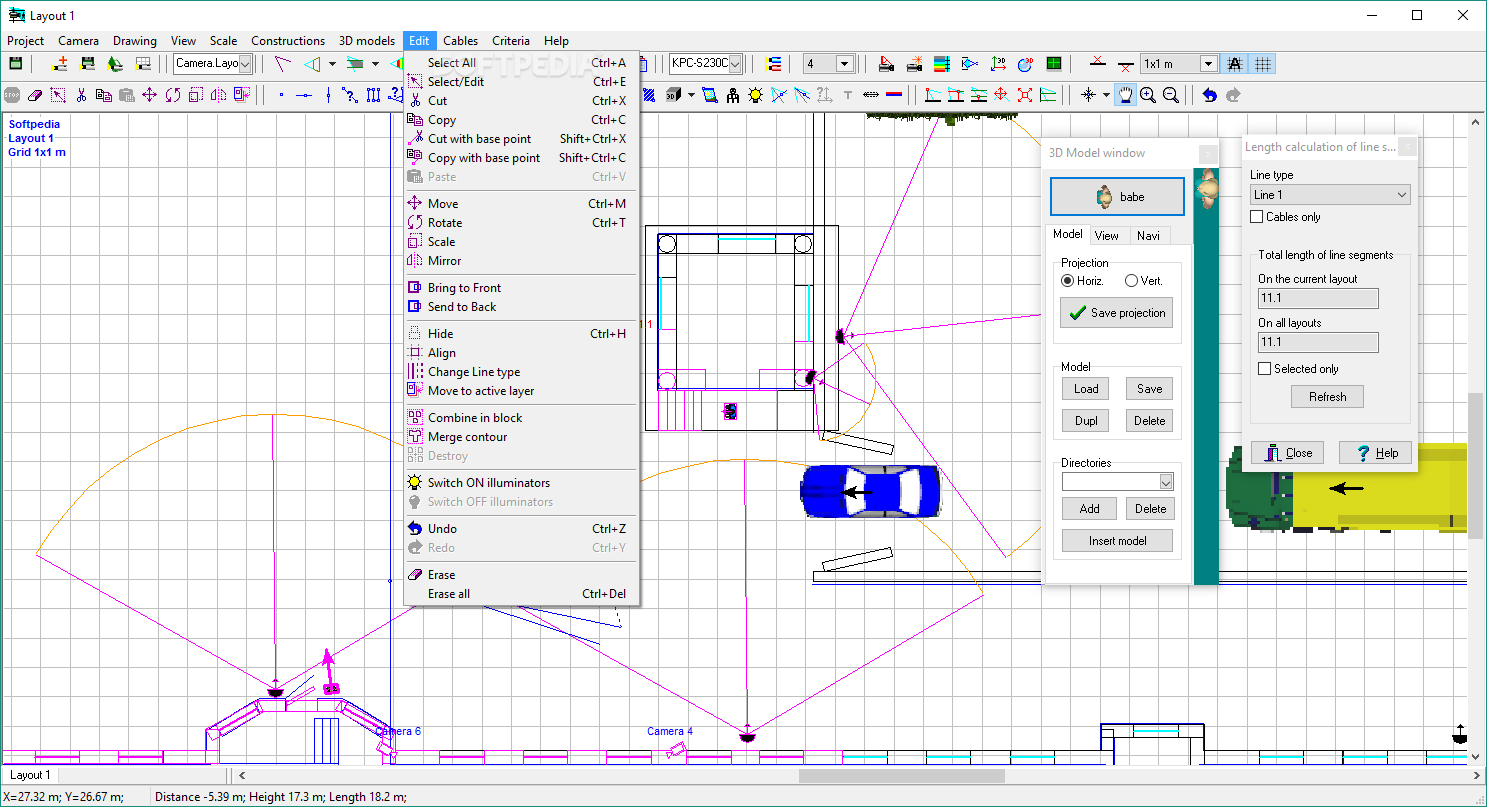1487x807 pixels.
Task: Click the person figure toolbar icon
Action: click(x=732, y=95)
